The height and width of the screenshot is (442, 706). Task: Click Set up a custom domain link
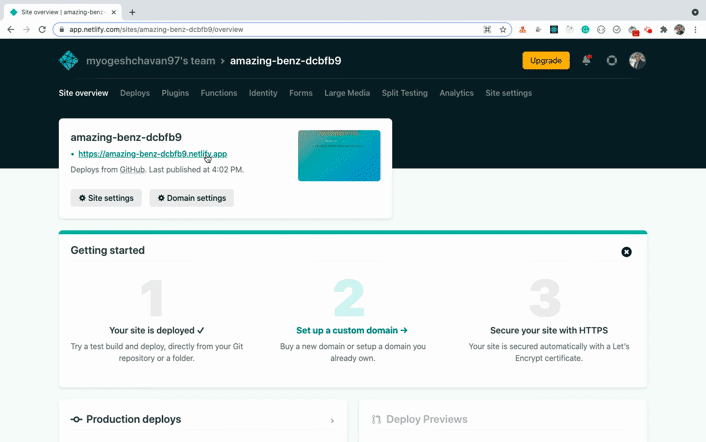pos(352,330)
